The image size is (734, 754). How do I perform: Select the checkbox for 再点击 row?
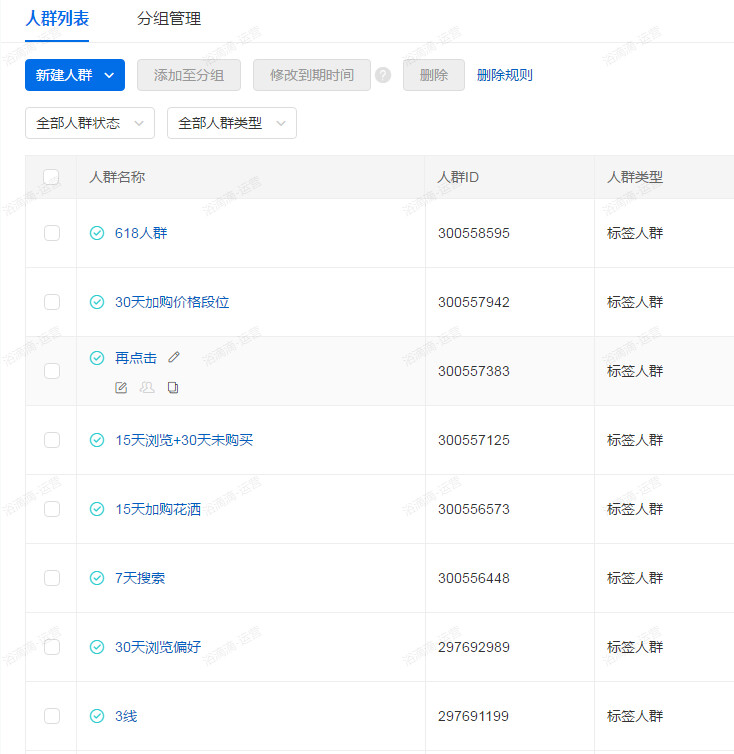pos(52,371)
